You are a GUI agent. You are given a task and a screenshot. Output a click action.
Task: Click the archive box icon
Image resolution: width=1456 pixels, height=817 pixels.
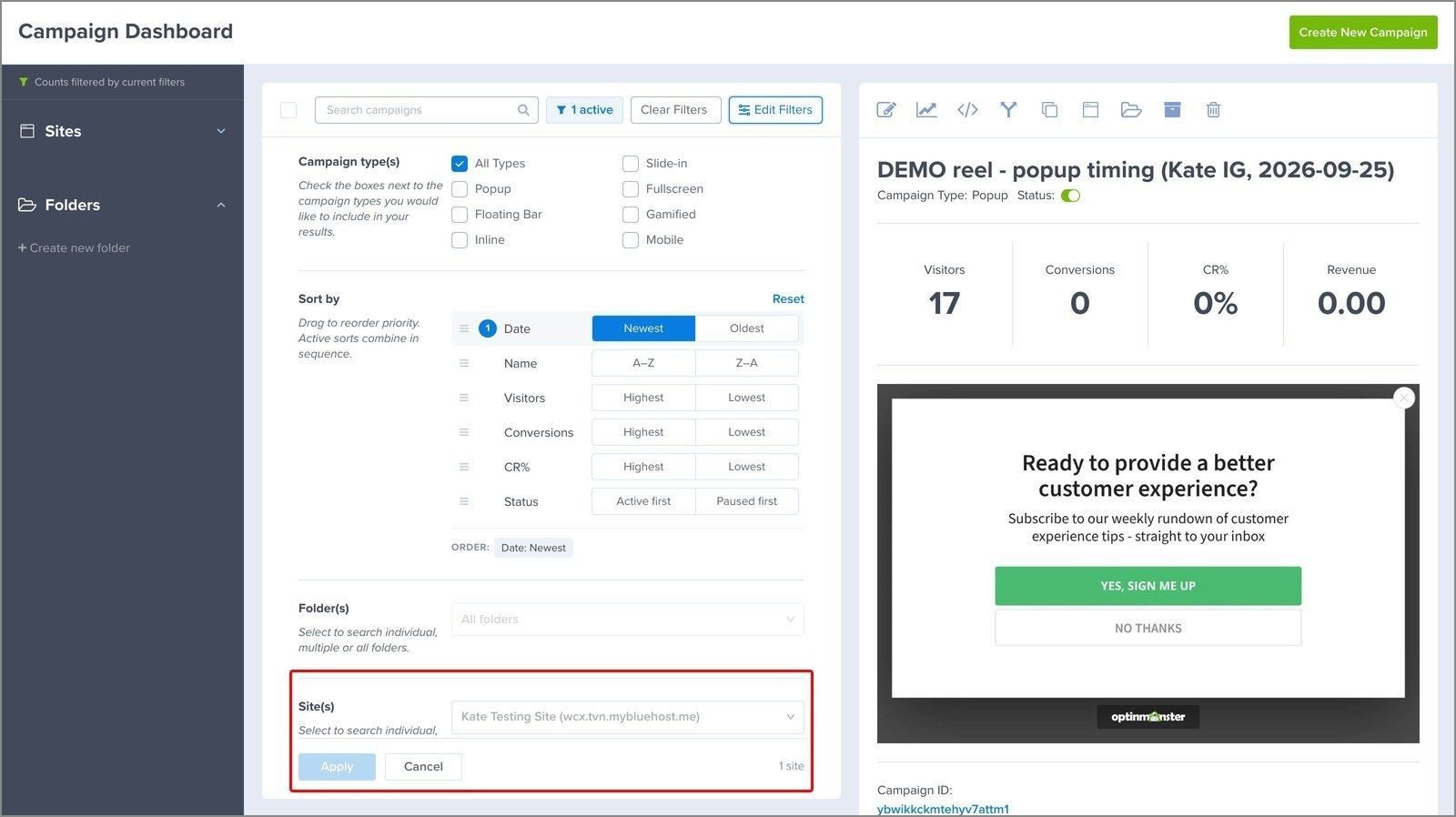tap(1172, 110)
